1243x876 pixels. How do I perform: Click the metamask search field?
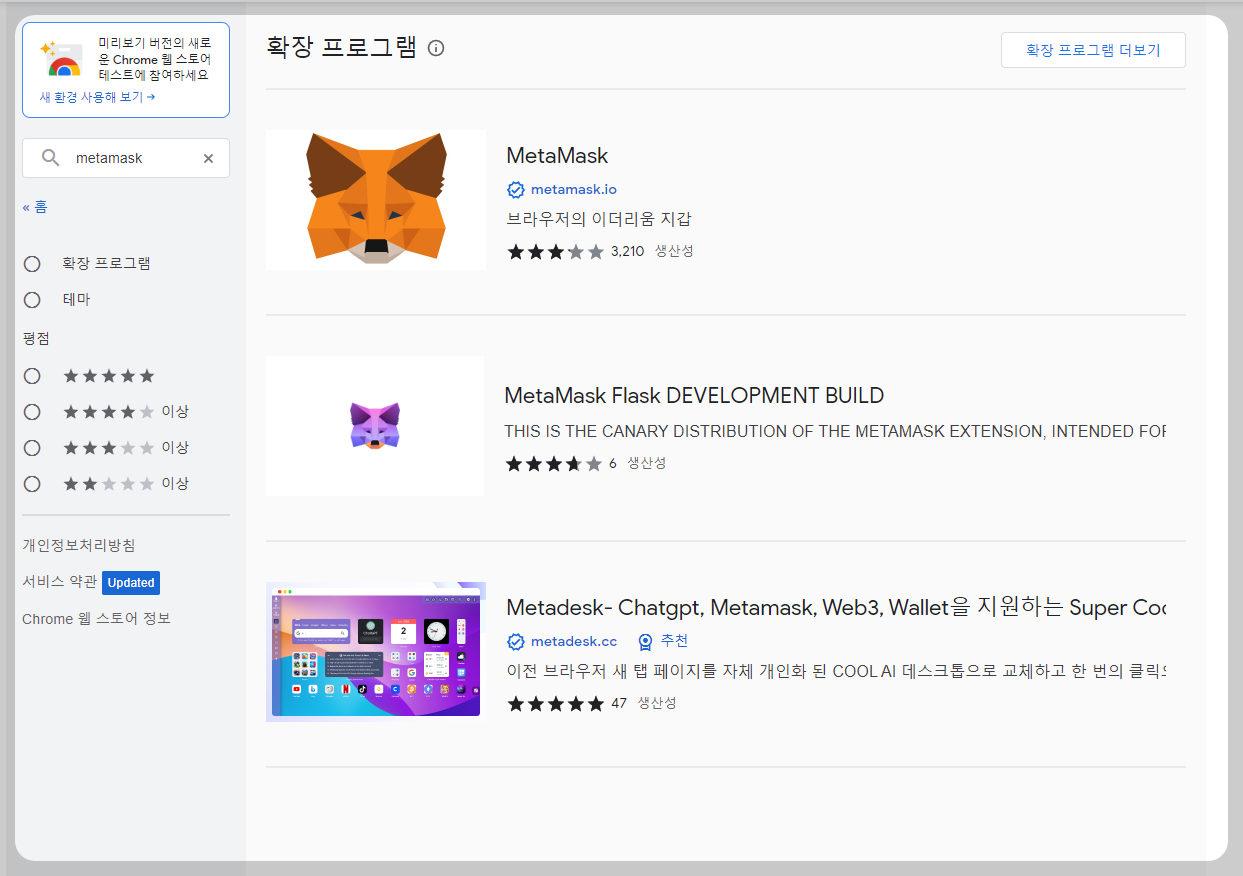point(126,158)
